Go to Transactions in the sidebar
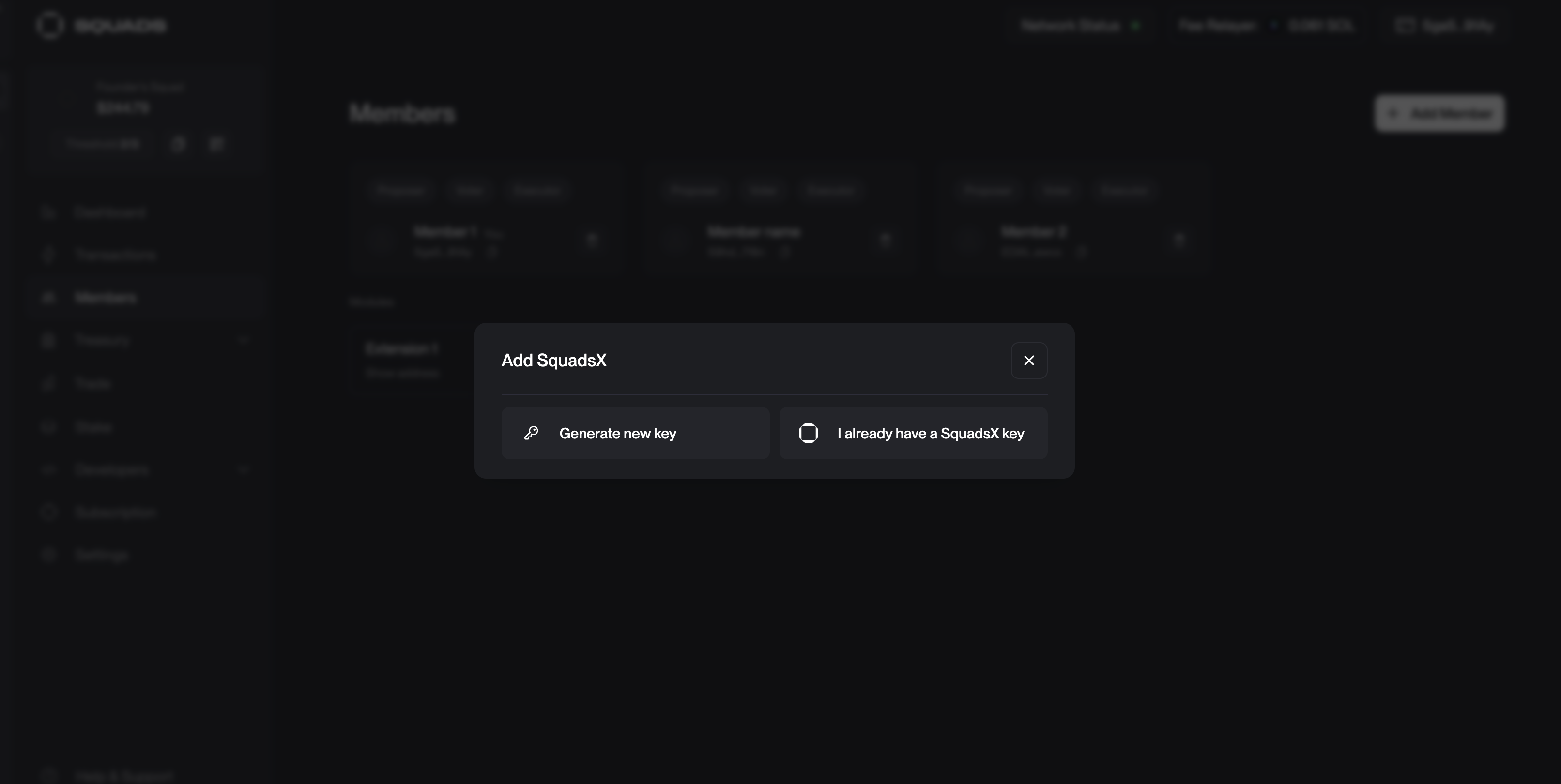The image size is (1561, 784). click(115, 255)
